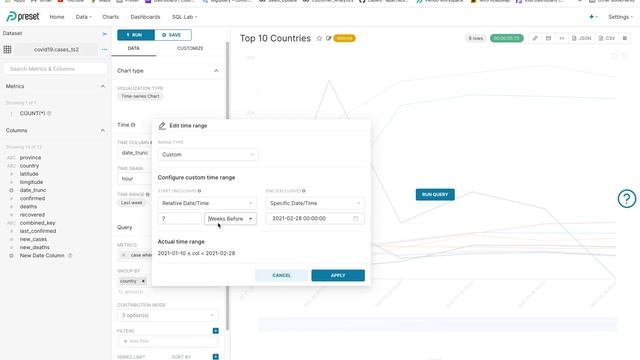
Task: Click the RUN button
Action: 136,35
